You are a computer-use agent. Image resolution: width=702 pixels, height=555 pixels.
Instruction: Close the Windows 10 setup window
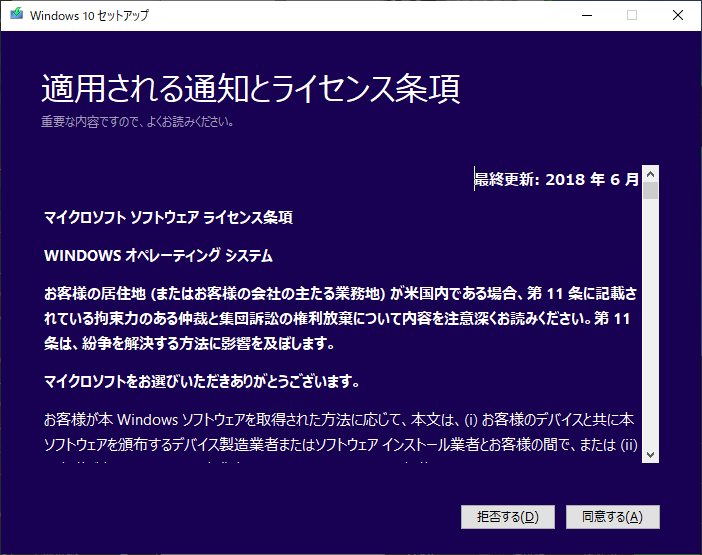pos(678,15)
